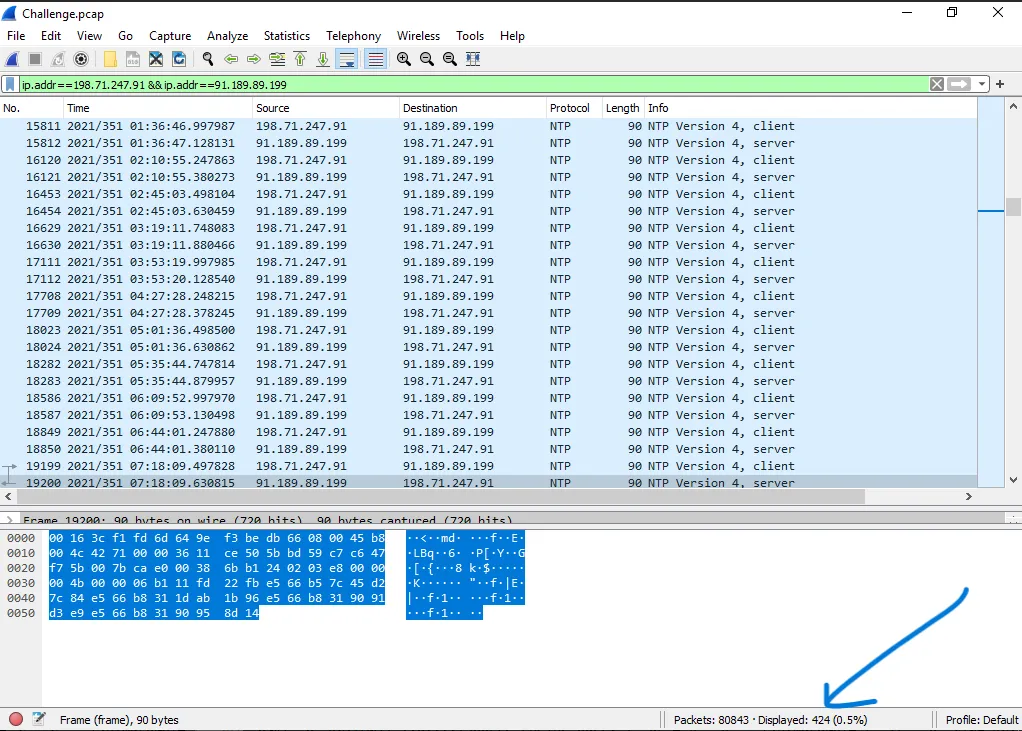
Task: Open the Wireless menu
Action: coord(418,36)
